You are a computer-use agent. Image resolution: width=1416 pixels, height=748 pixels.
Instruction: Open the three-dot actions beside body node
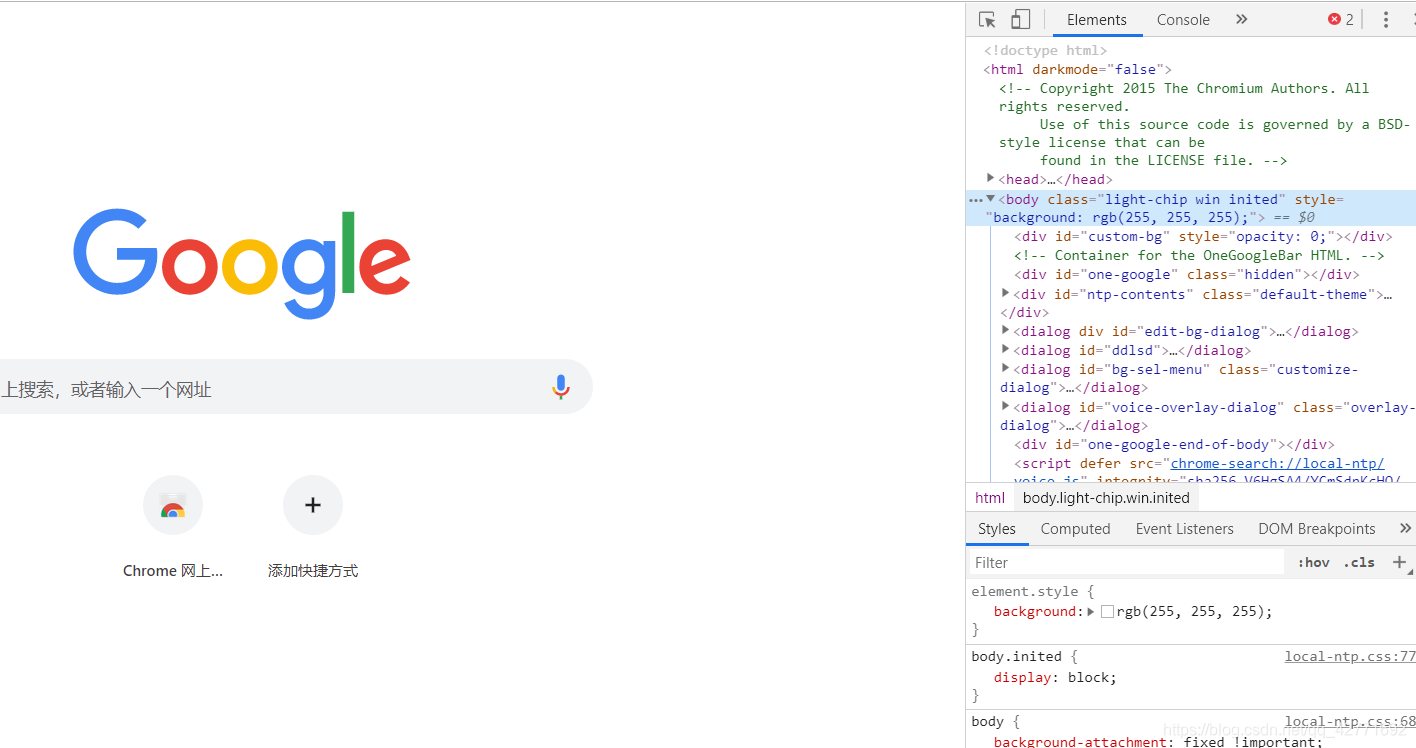point(975,199)
